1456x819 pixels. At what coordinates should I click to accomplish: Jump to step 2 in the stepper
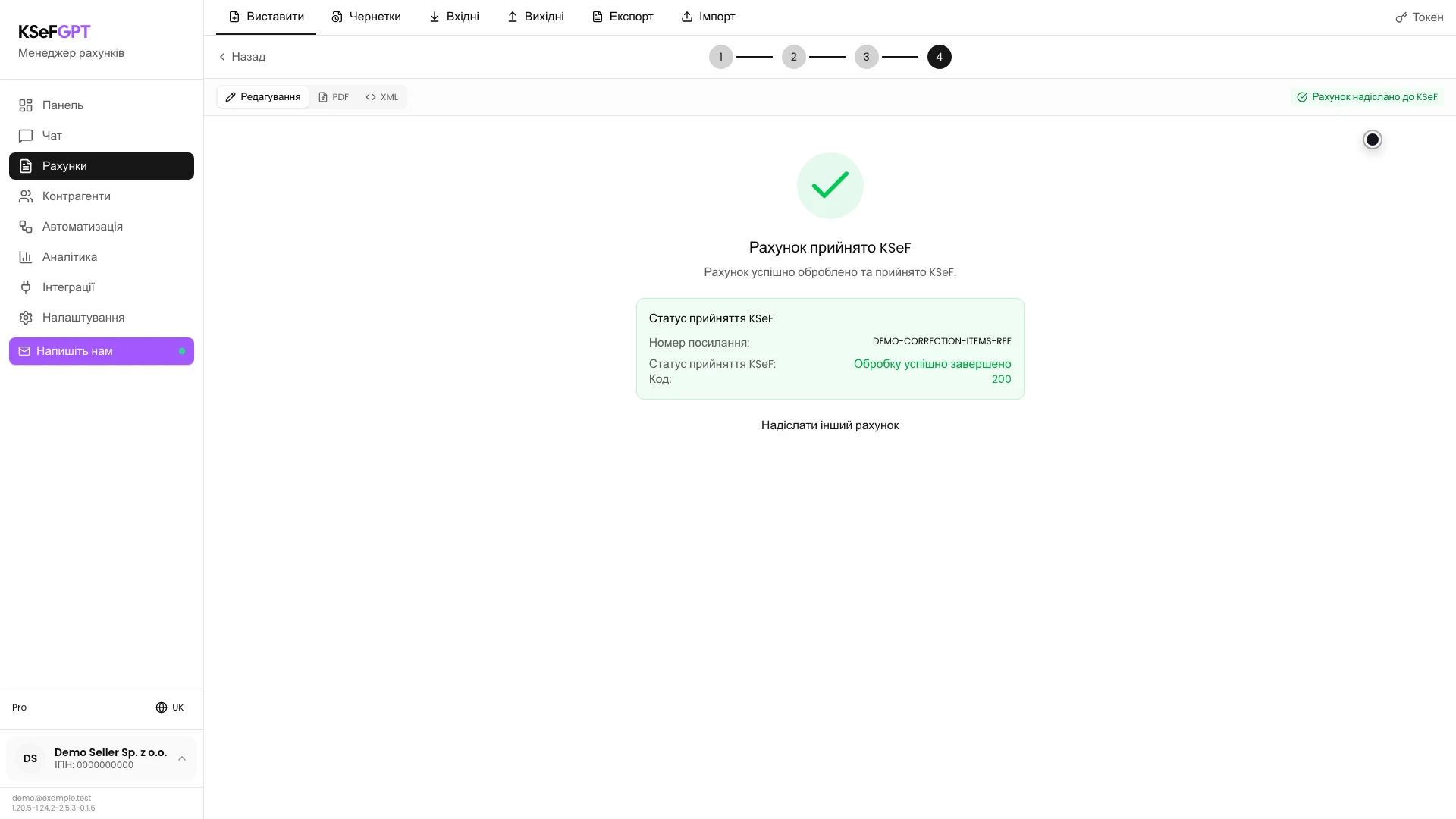coord(793,57)
